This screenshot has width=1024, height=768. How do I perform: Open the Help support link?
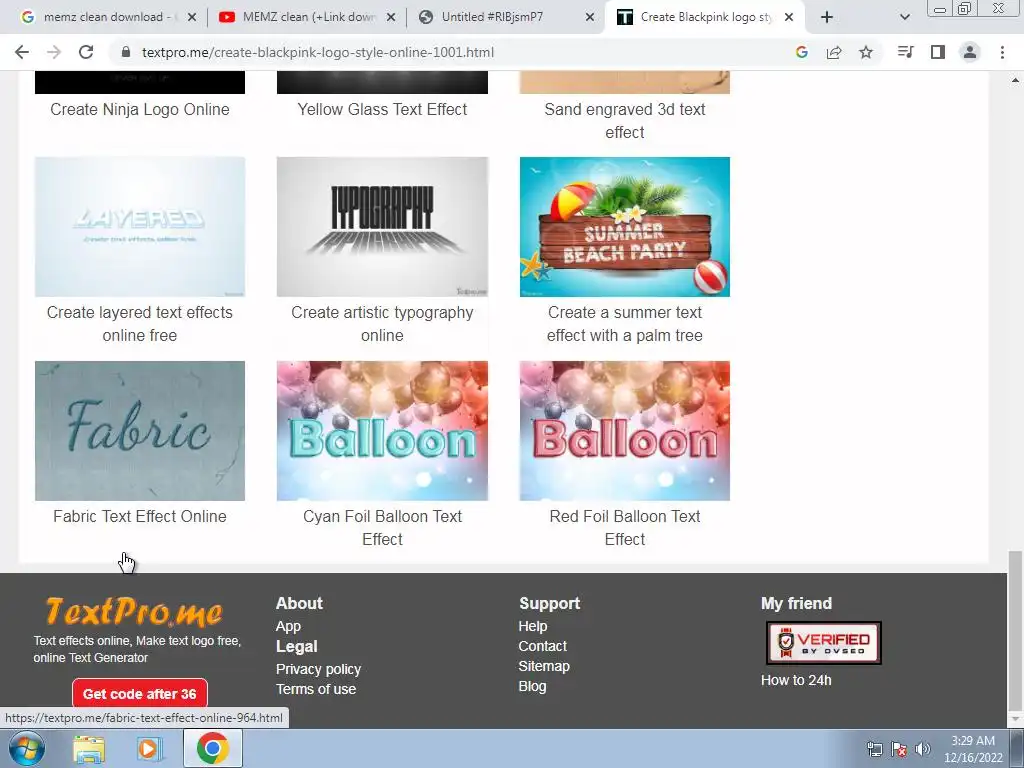coord(533,626)
